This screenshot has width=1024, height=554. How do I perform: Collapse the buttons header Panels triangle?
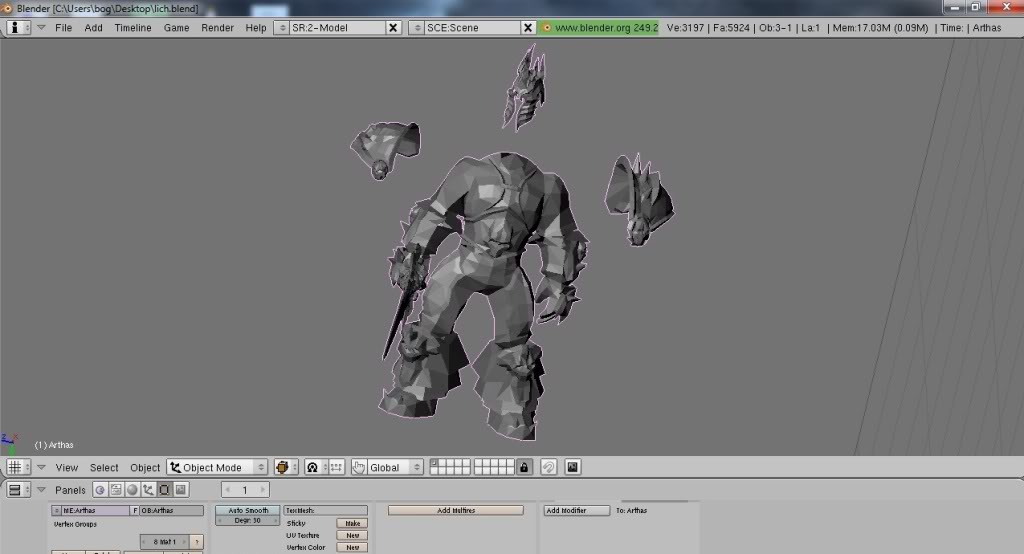41,489
